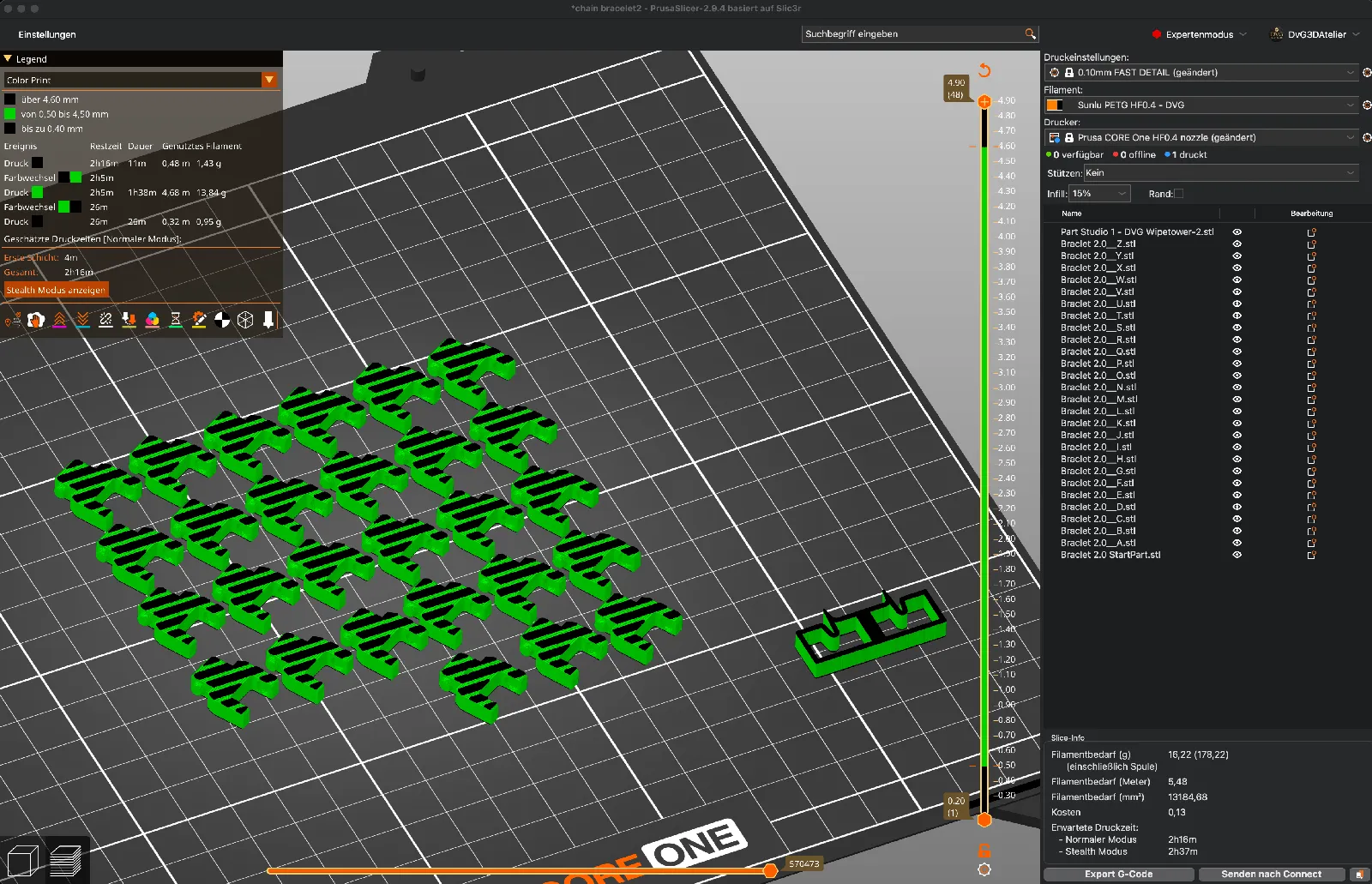
Task: Click the undo arrow above the layer slider
Action: 984,70
